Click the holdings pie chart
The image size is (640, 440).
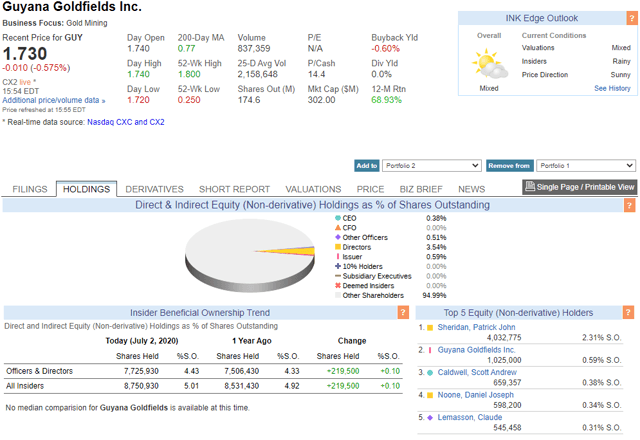coord(250,256)
